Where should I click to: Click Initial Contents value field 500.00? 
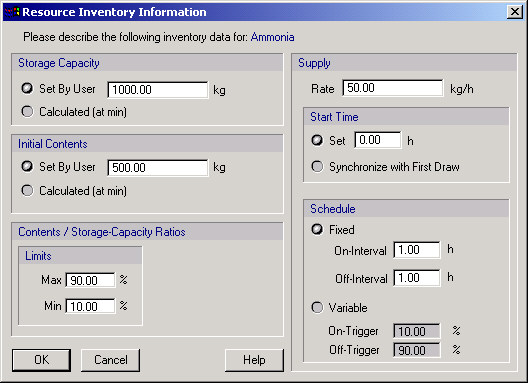pyautogui.click(x=158, y=167)
